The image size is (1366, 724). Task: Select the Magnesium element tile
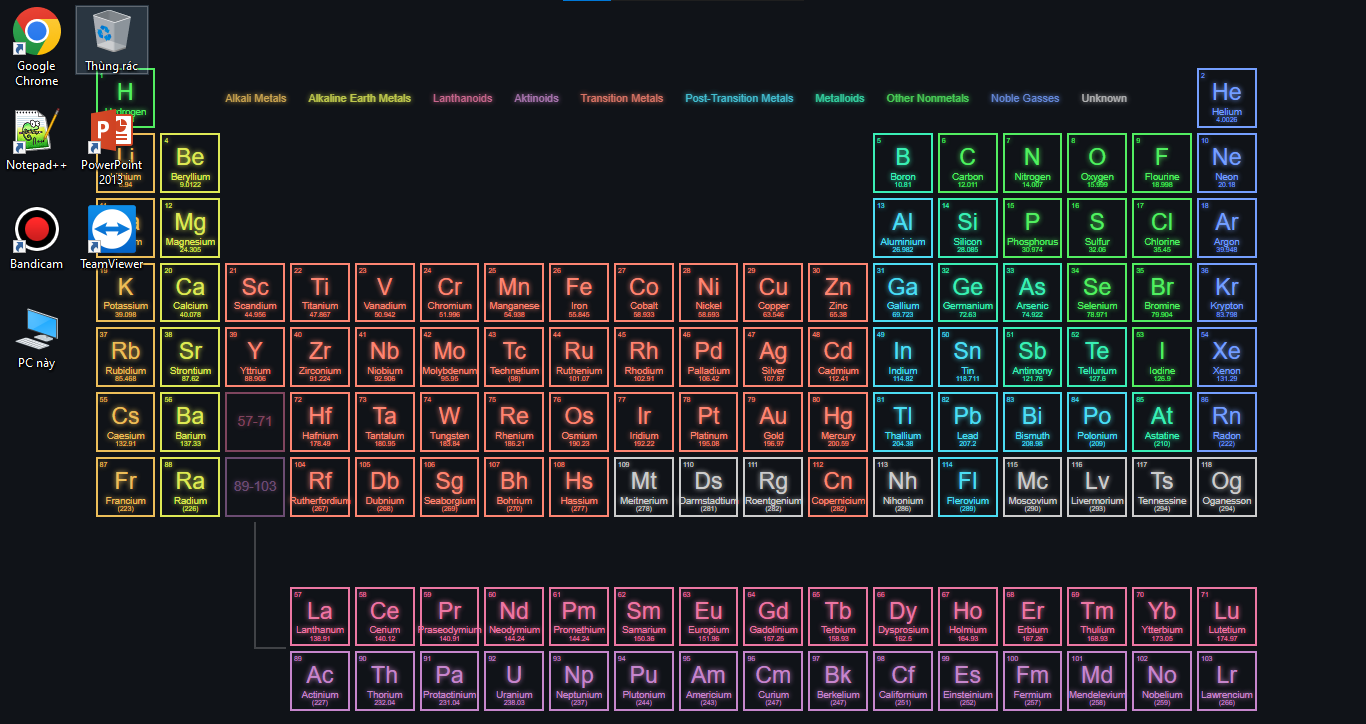click(x=190, y=228)
